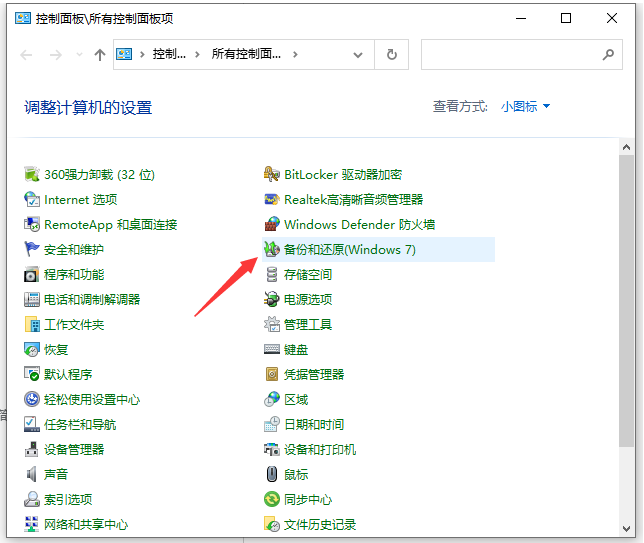
Task: Click scrollbar up arrow
Action: [626, 147]
